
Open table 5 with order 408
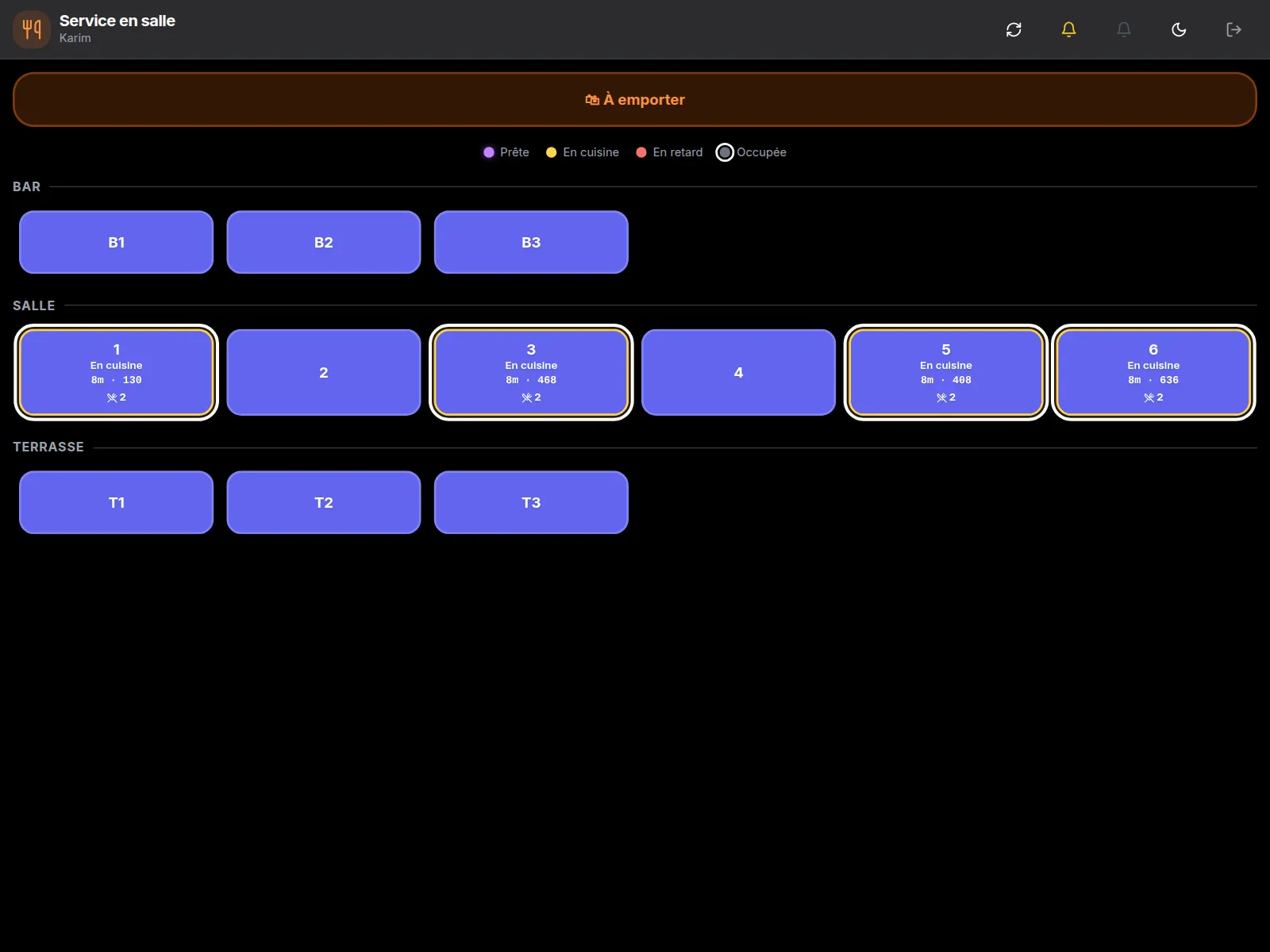pos(946,372)
